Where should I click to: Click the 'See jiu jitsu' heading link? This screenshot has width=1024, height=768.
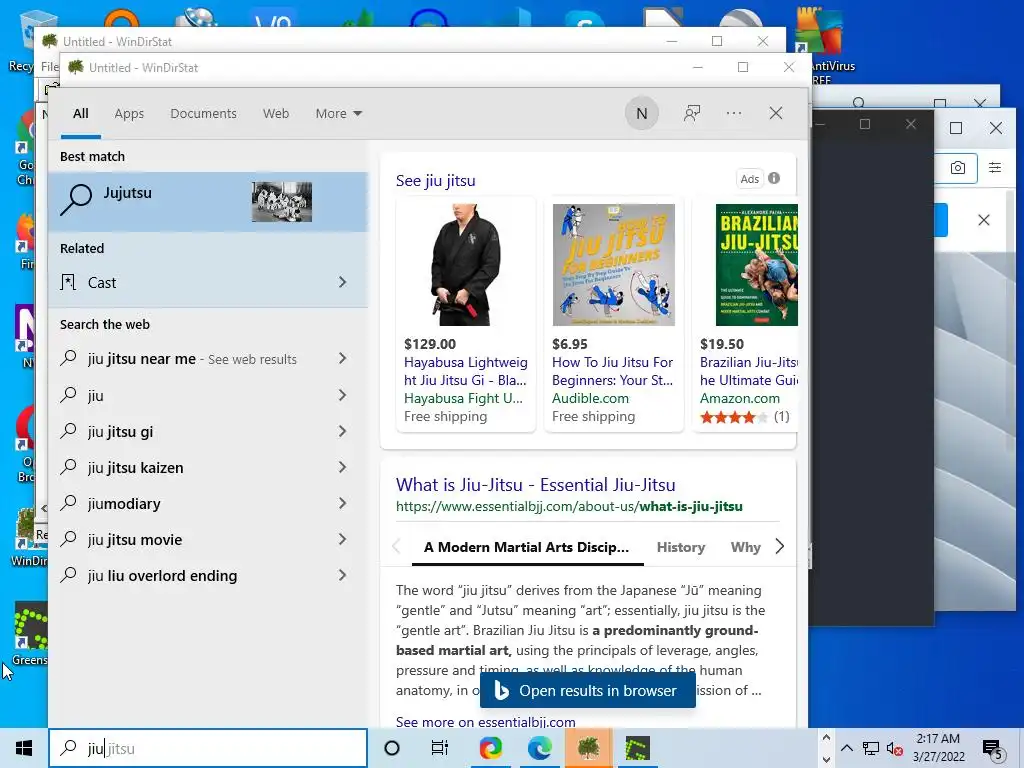436,181
